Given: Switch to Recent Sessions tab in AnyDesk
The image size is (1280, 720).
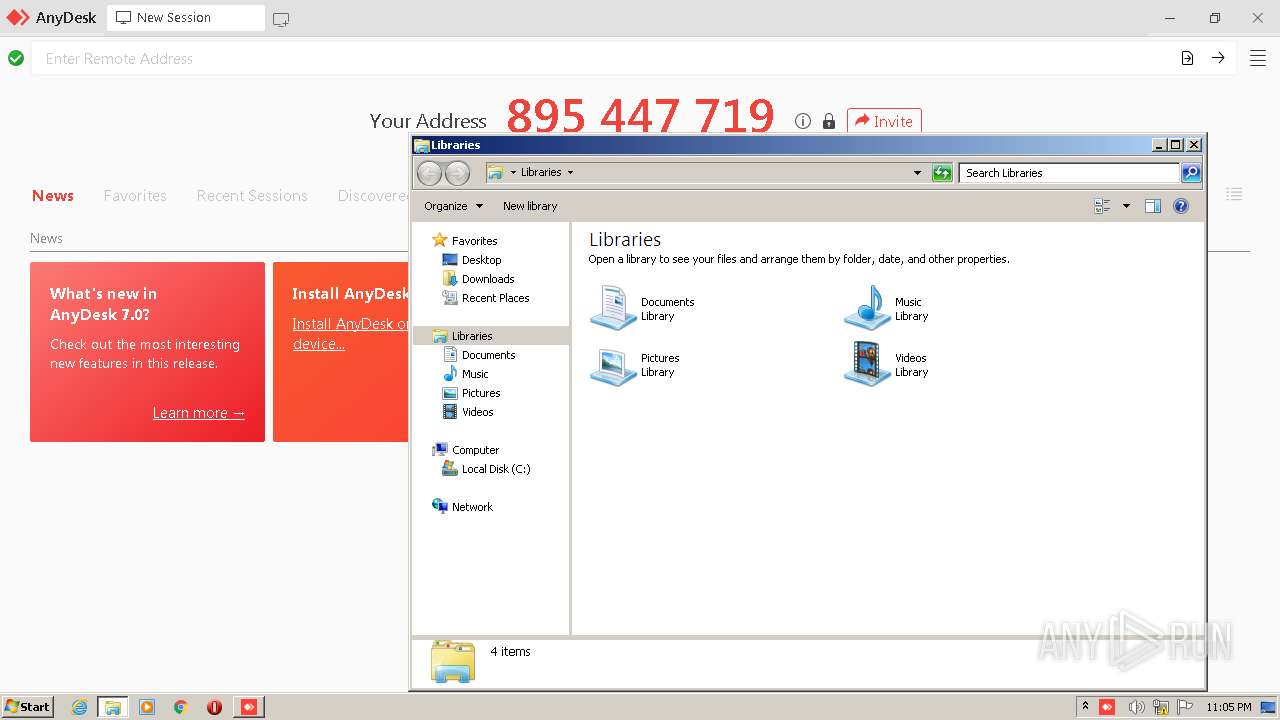Looking at the screenshot, I should coord(252,196).
